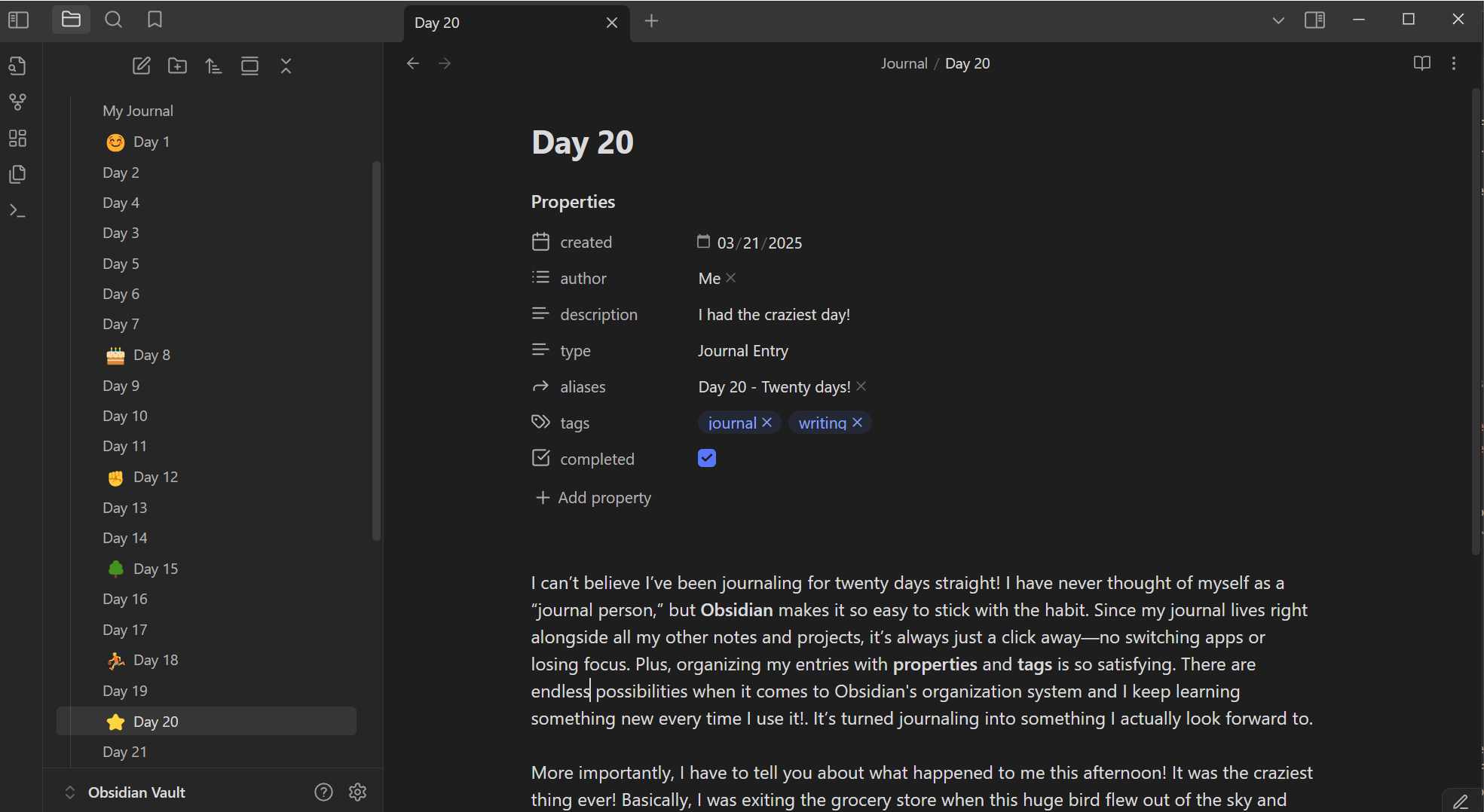
Task: Click the description property name
Action: point(598,315)
